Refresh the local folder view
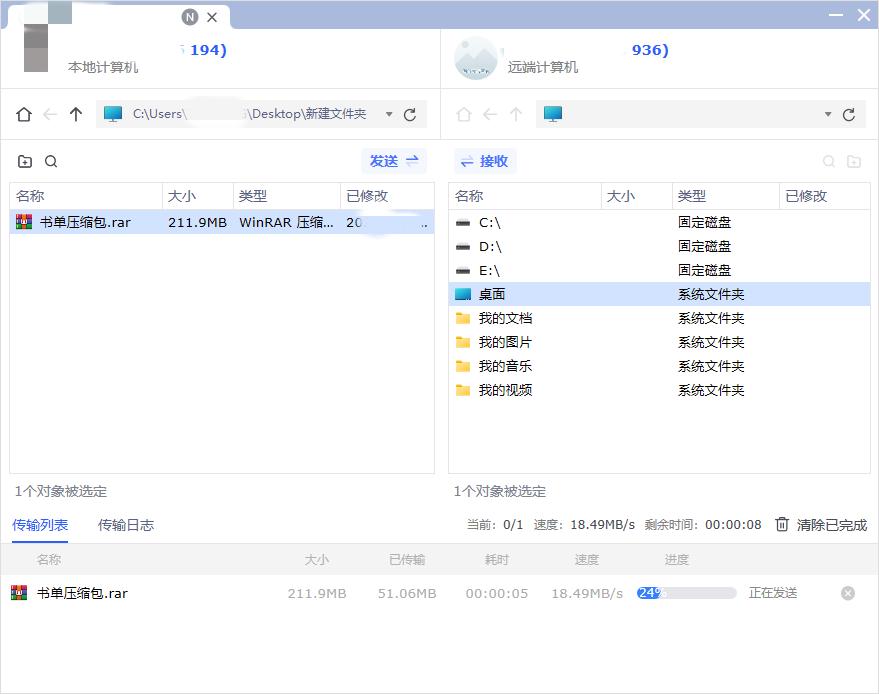879x694 pixels. [409, 114]
